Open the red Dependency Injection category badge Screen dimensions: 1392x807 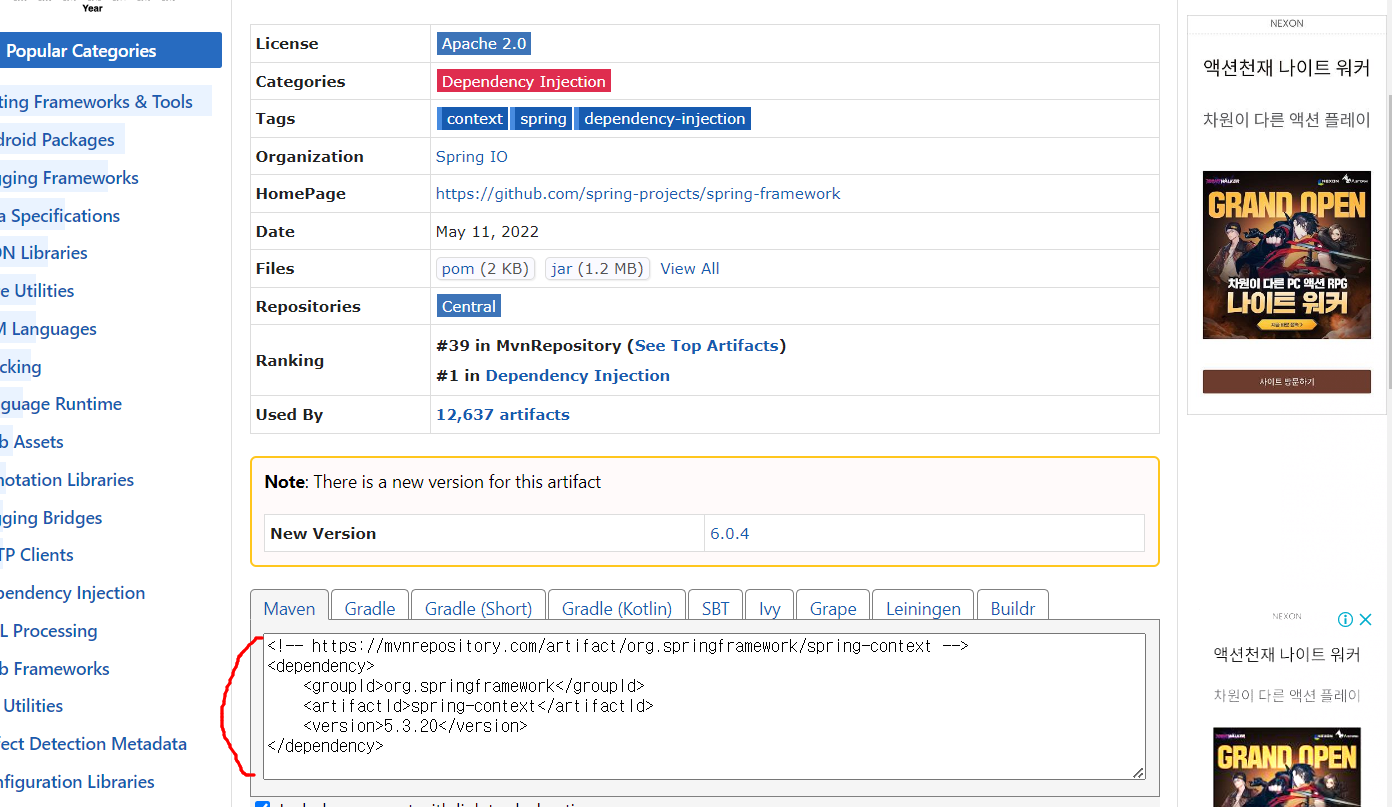pyautogui.click(x=523, y=82)
